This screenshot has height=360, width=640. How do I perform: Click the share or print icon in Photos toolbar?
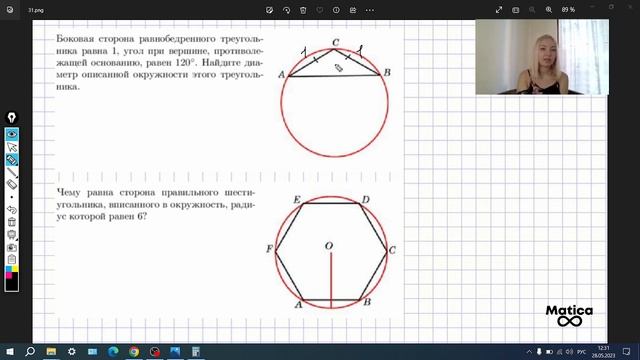pos(353,10)
